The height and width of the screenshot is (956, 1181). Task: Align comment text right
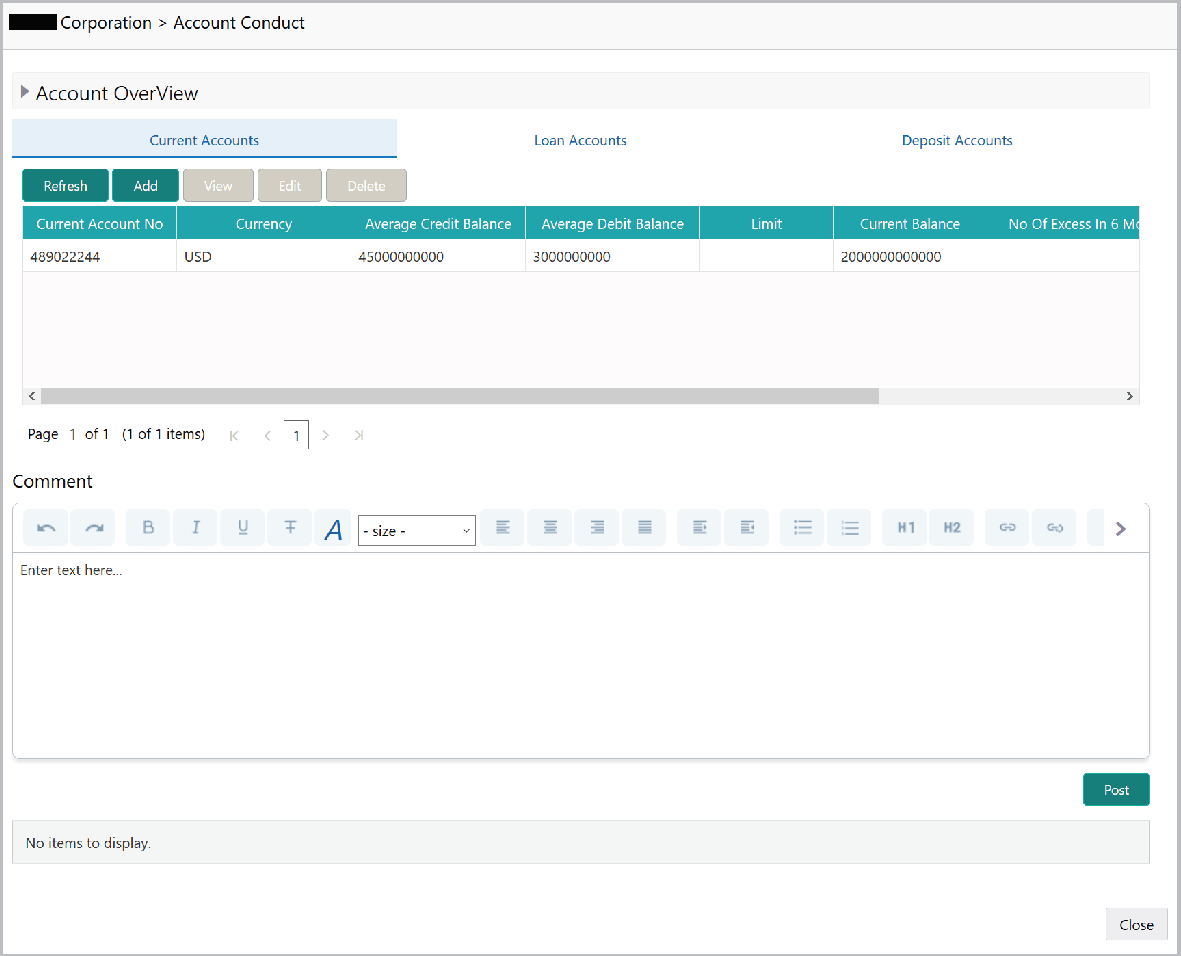[597, 527]
